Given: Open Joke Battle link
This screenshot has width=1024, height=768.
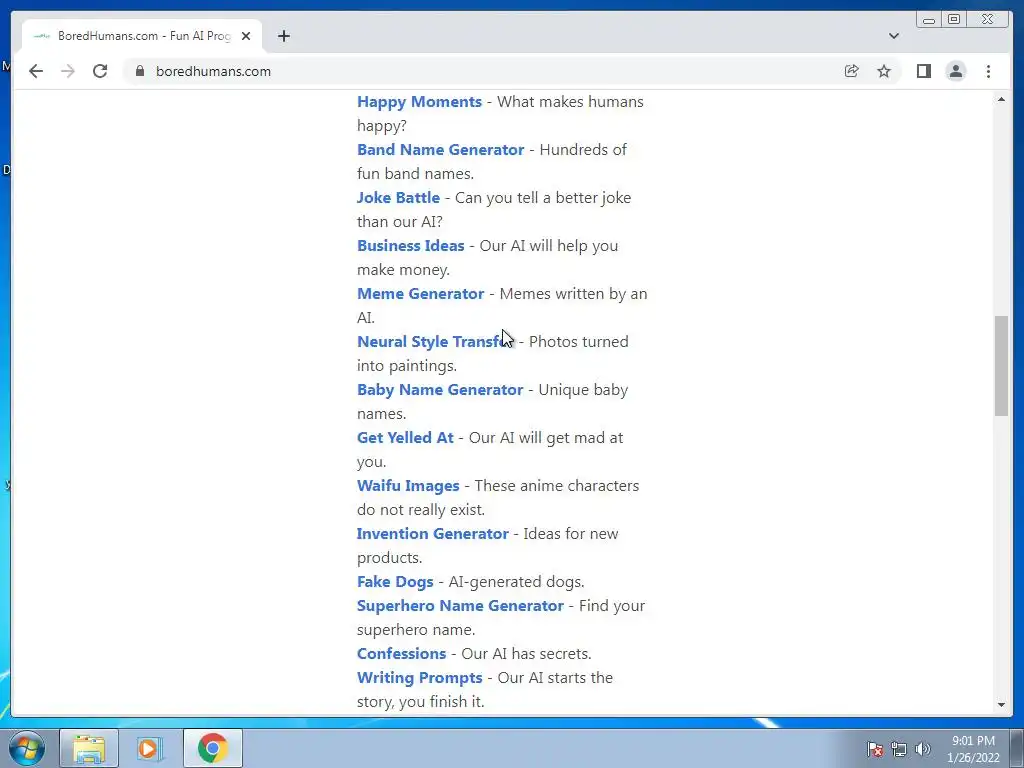Looking at the screenshot, I should coord(398,197).
